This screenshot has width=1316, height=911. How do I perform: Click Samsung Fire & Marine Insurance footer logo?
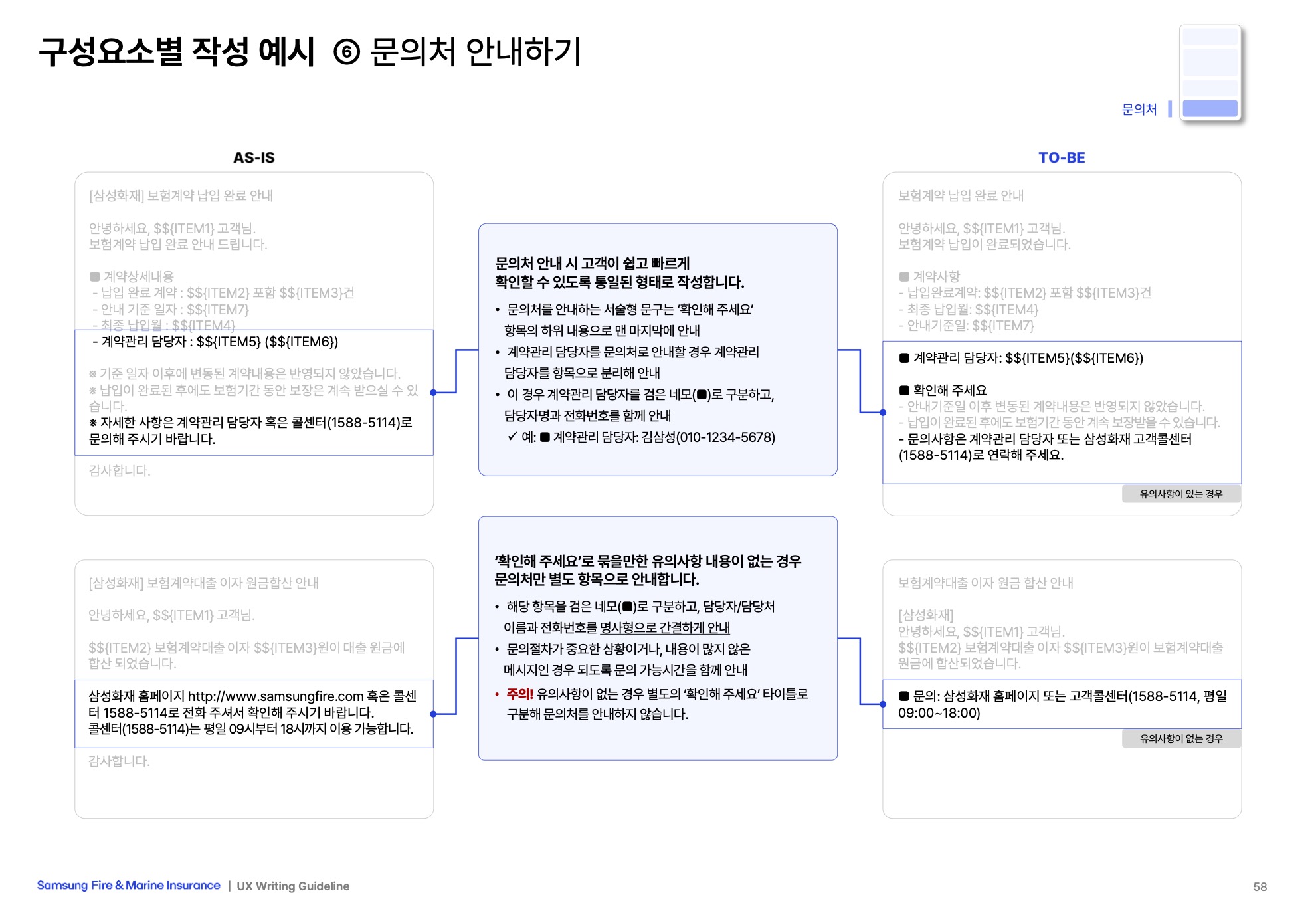tap(128, 885)
